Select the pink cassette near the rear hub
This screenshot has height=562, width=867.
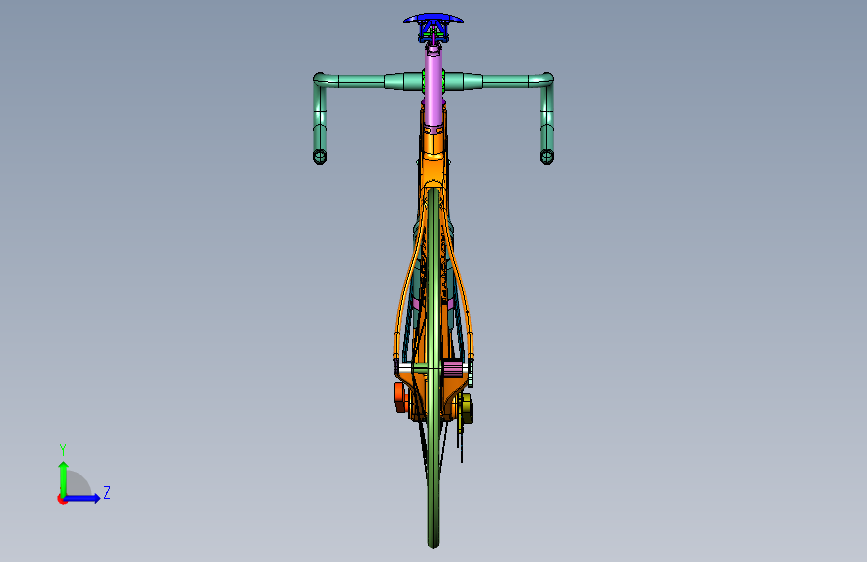click(453, 368)
